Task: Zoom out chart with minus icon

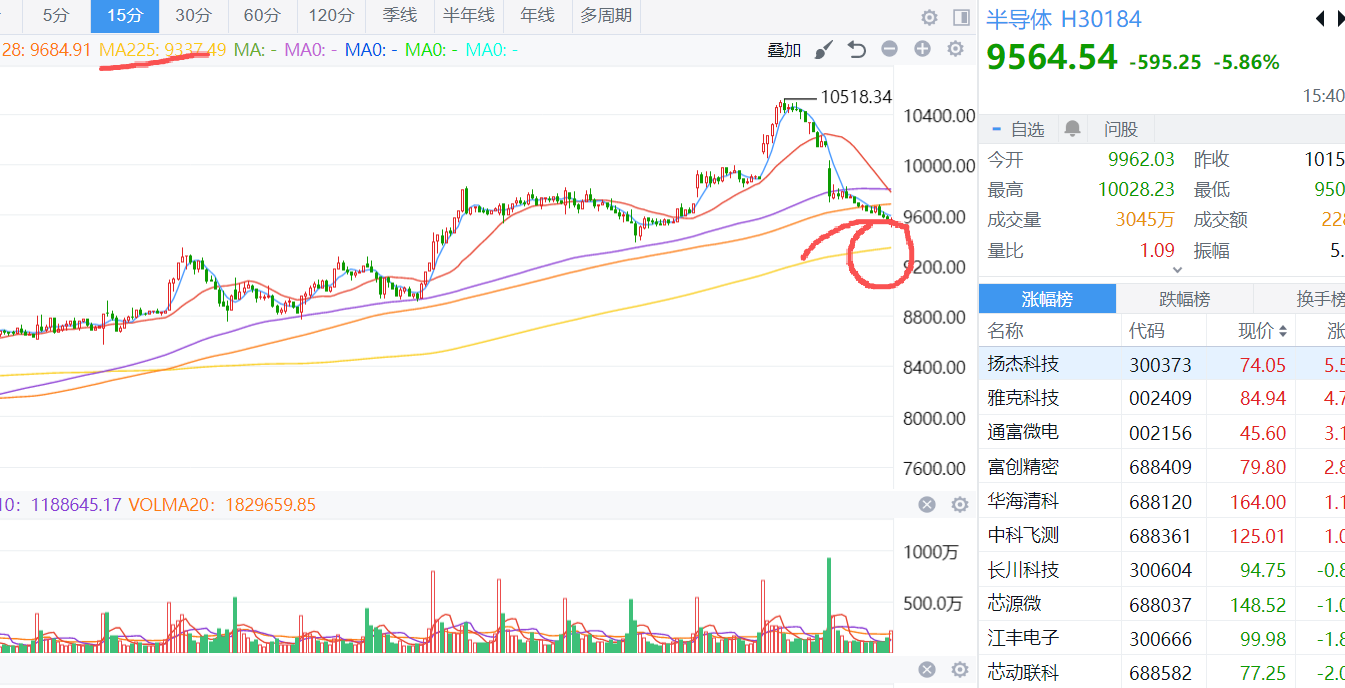Action: click(x=889, y=49)
